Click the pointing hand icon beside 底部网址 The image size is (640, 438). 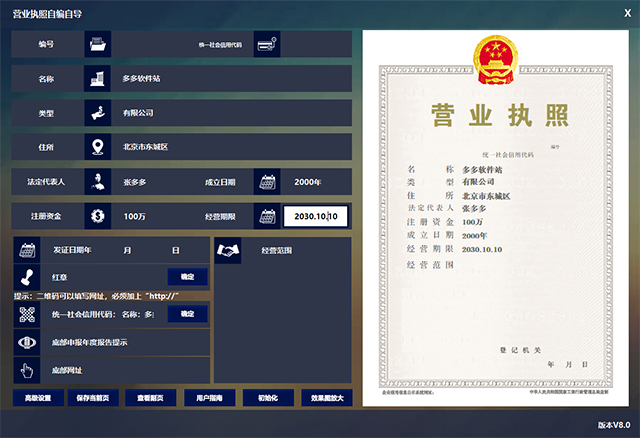[27, 370]
